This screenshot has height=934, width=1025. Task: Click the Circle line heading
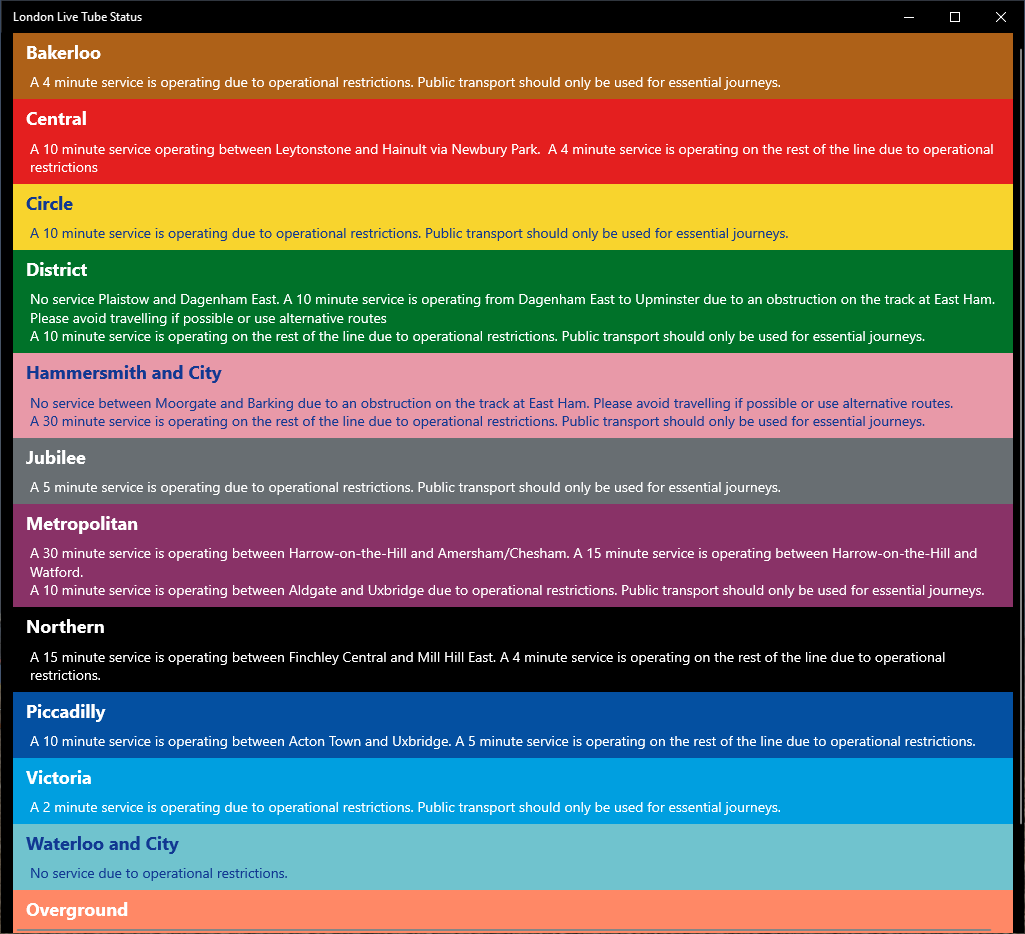pos(49,204)
